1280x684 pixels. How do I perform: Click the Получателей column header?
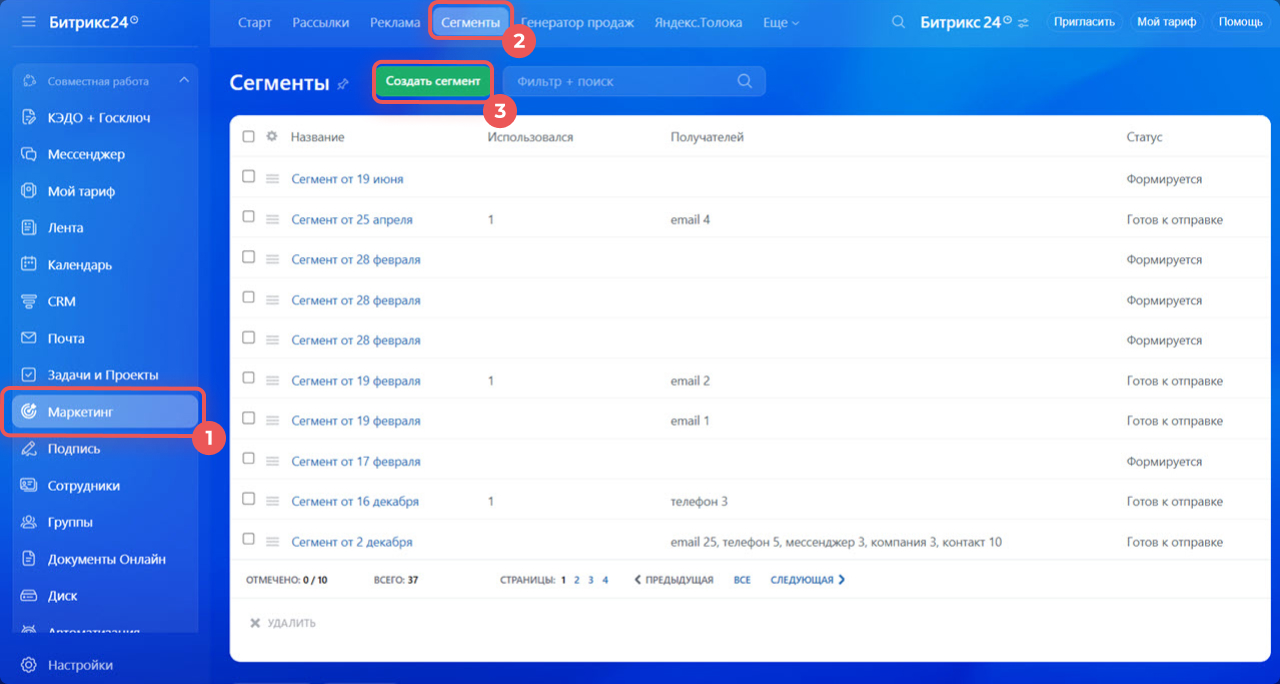707,137
